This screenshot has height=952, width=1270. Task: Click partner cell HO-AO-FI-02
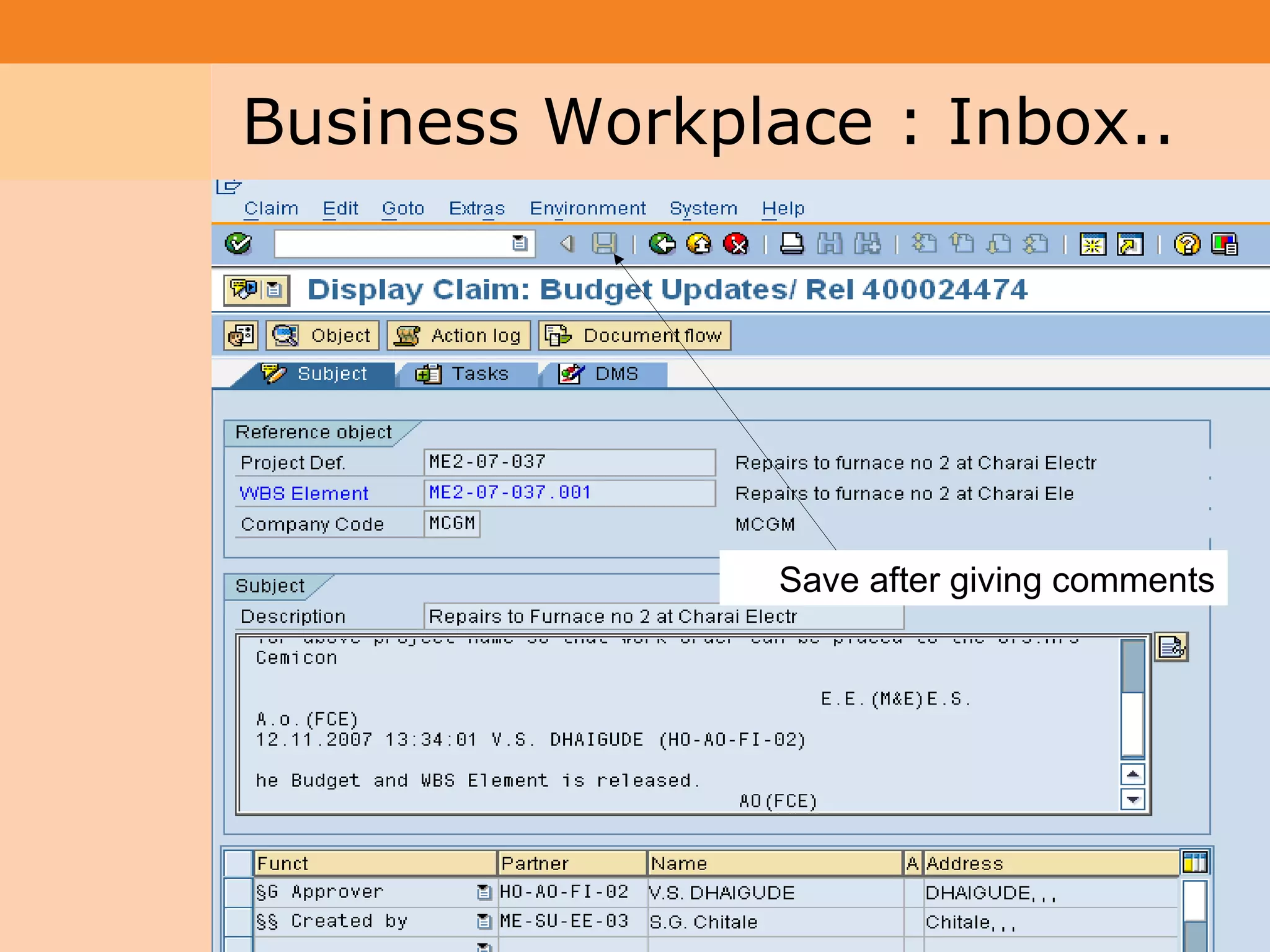pos(572,892)
